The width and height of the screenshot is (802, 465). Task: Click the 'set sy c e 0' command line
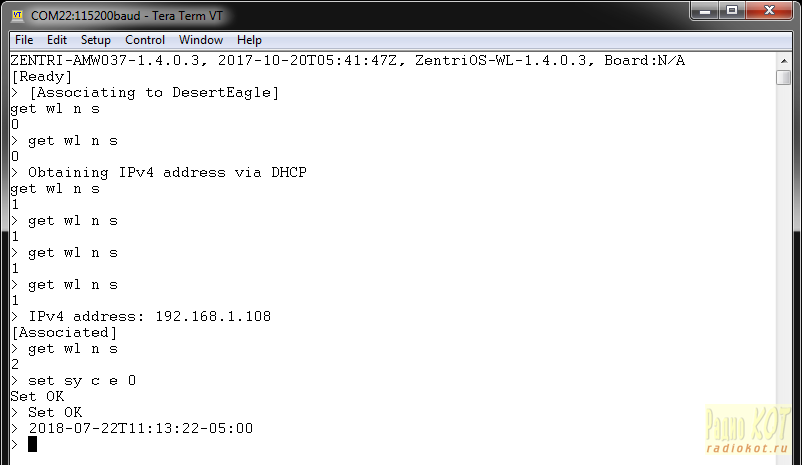pos(82,381)
